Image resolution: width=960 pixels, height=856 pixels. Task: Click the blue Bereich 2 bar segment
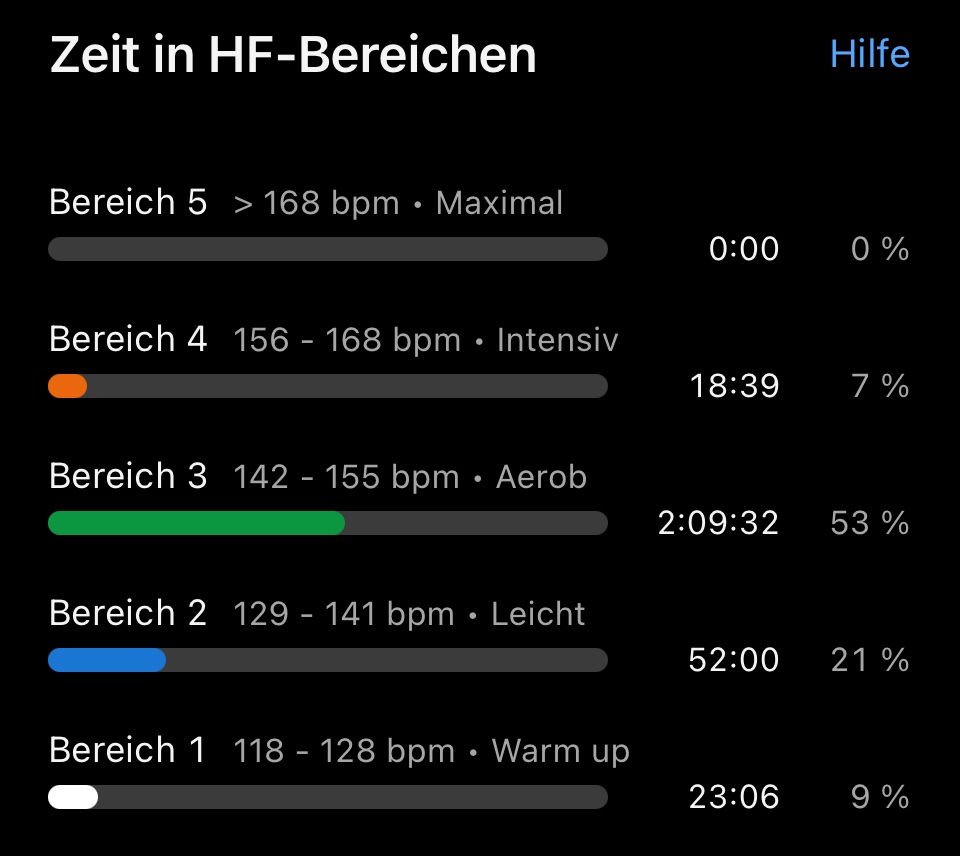coord(107,660)
